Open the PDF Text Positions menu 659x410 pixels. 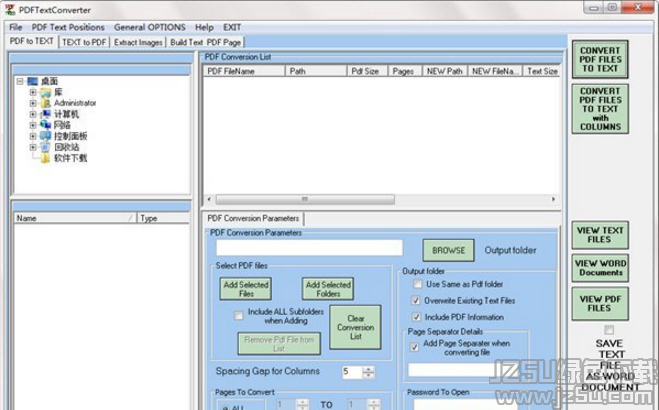pyautogui.click(x=68, y=27)
